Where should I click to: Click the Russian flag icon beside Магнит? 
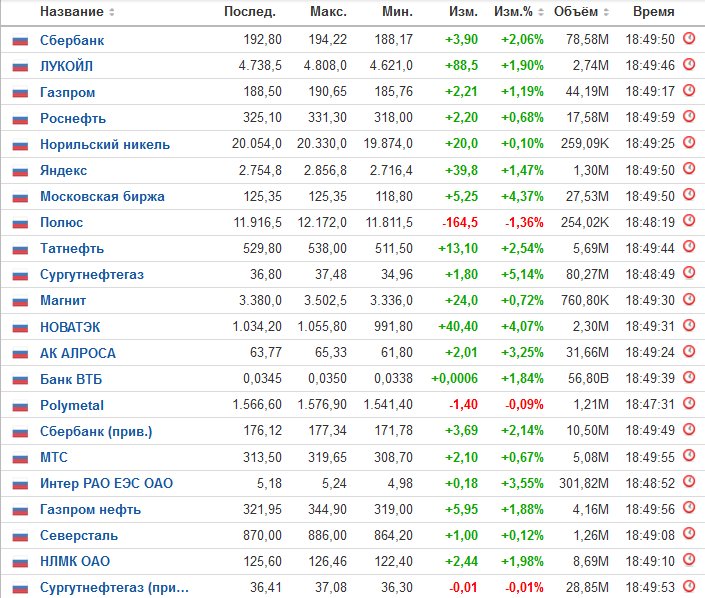point(20,301)
